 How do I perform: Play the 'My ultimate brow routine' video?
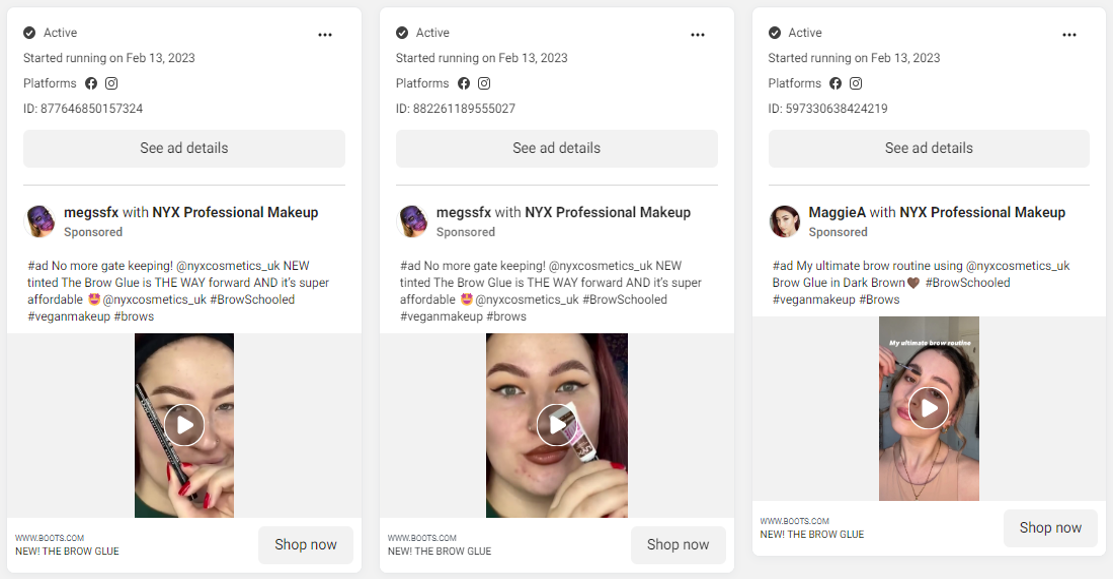[928, 408]
